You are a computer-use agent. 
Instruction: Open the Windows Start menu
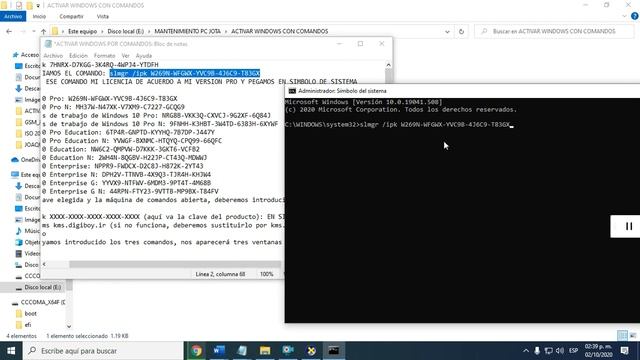tap(11, 351)
